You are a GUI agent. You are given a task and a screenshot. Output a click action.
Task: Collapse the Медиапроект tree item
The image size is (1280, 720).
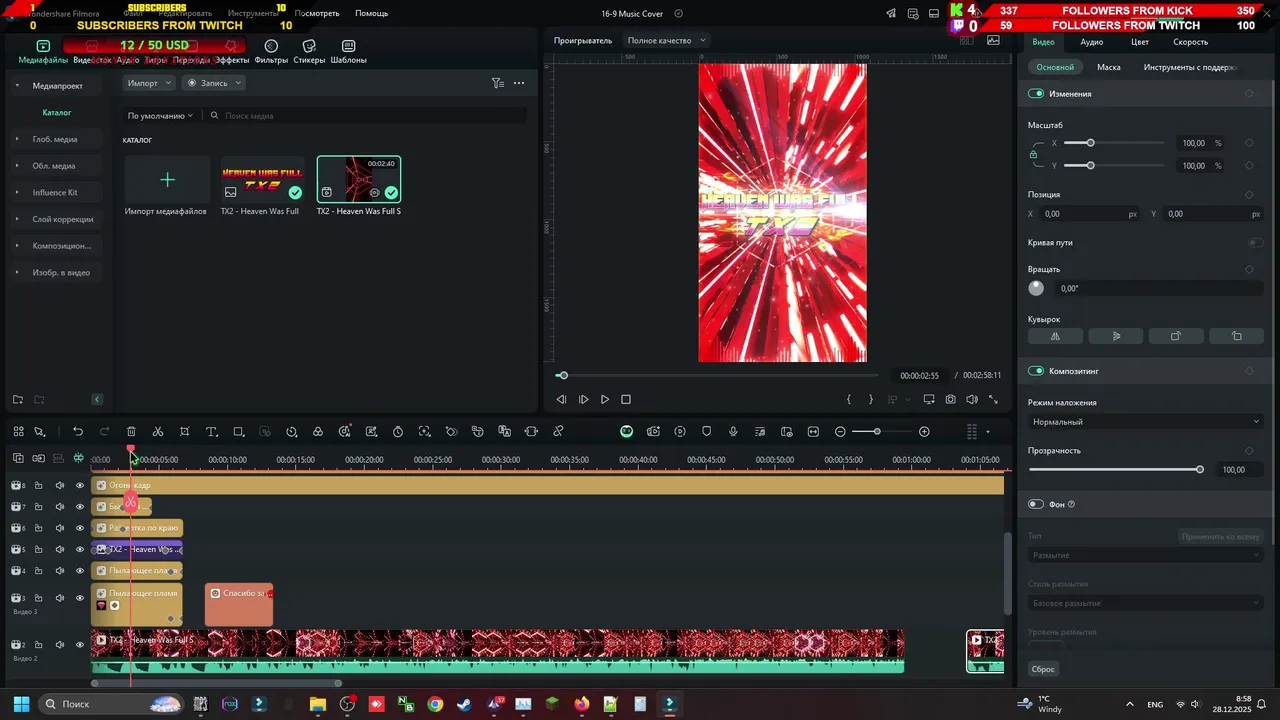tap(16, 86)
